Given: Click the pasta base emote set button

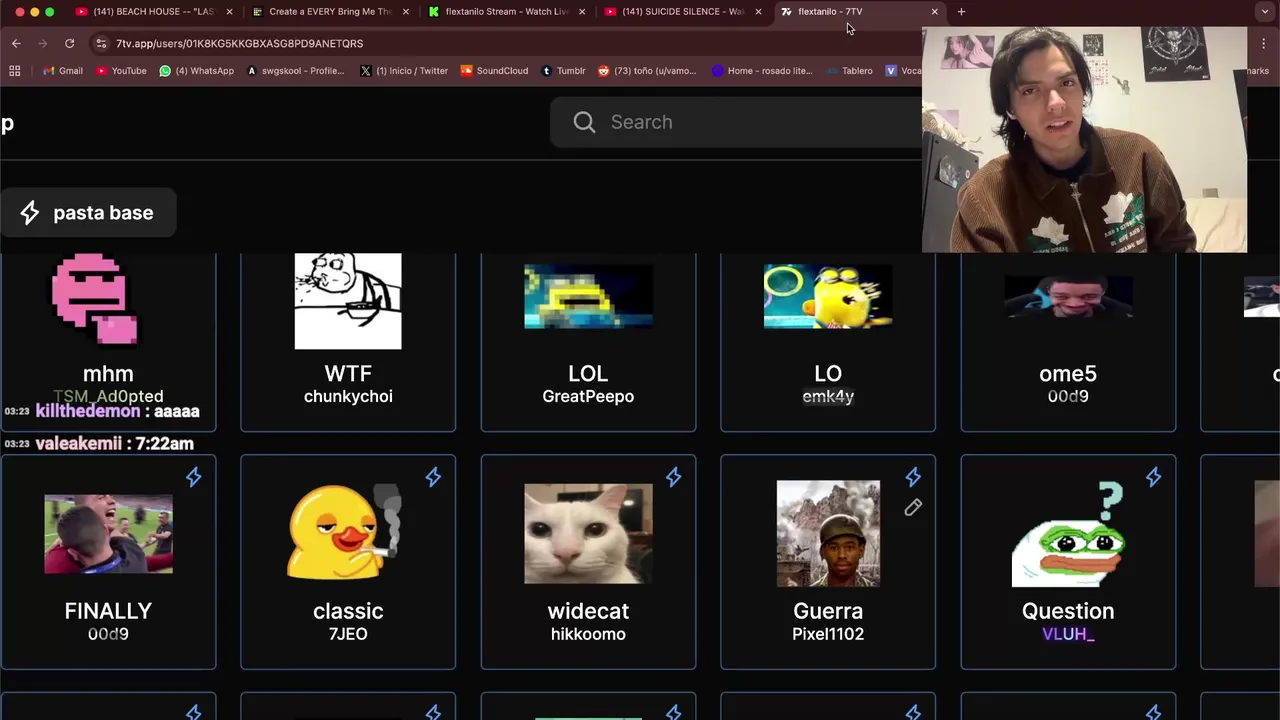Looking at the screenshot, I should [88, 212].
